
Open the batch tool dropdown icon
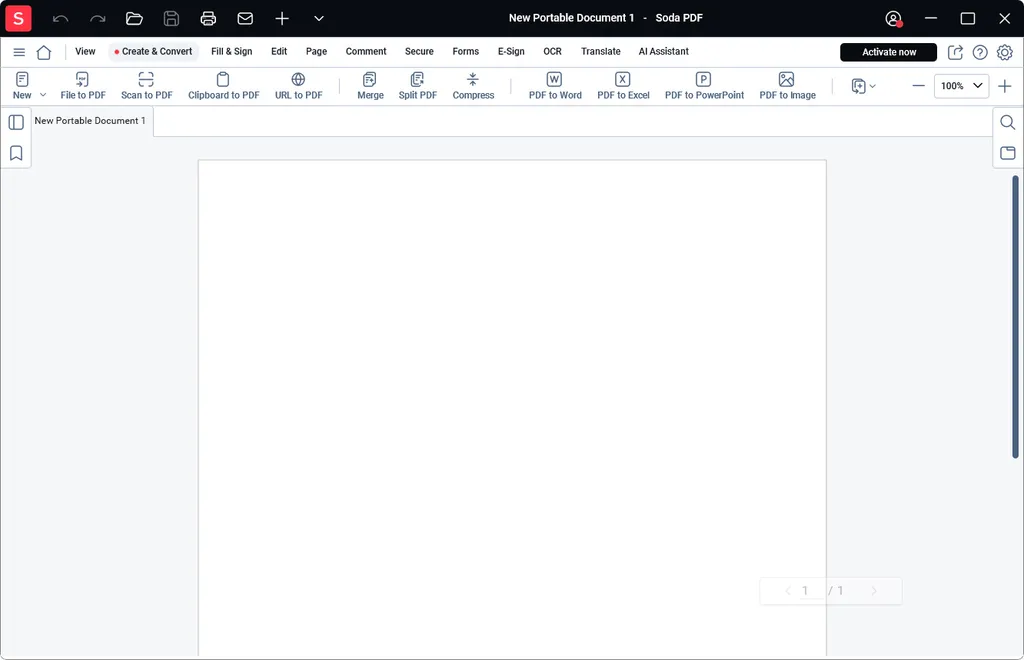(x=863, y=86)
